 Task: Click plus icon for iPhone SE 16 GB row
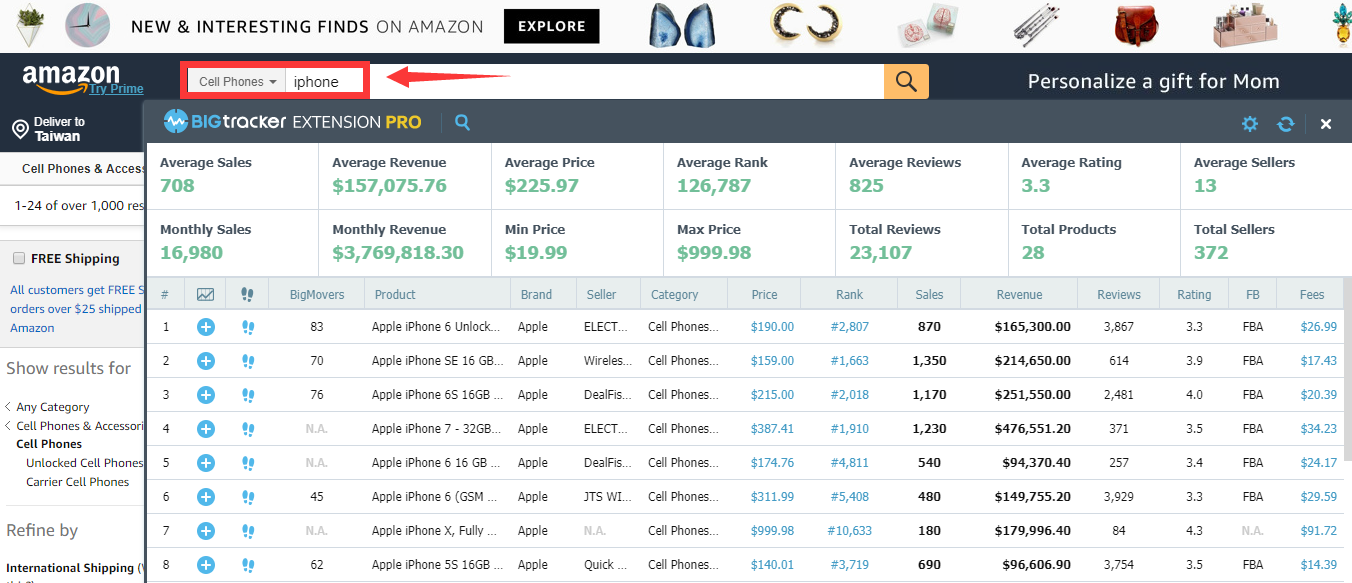coord(206,361)
